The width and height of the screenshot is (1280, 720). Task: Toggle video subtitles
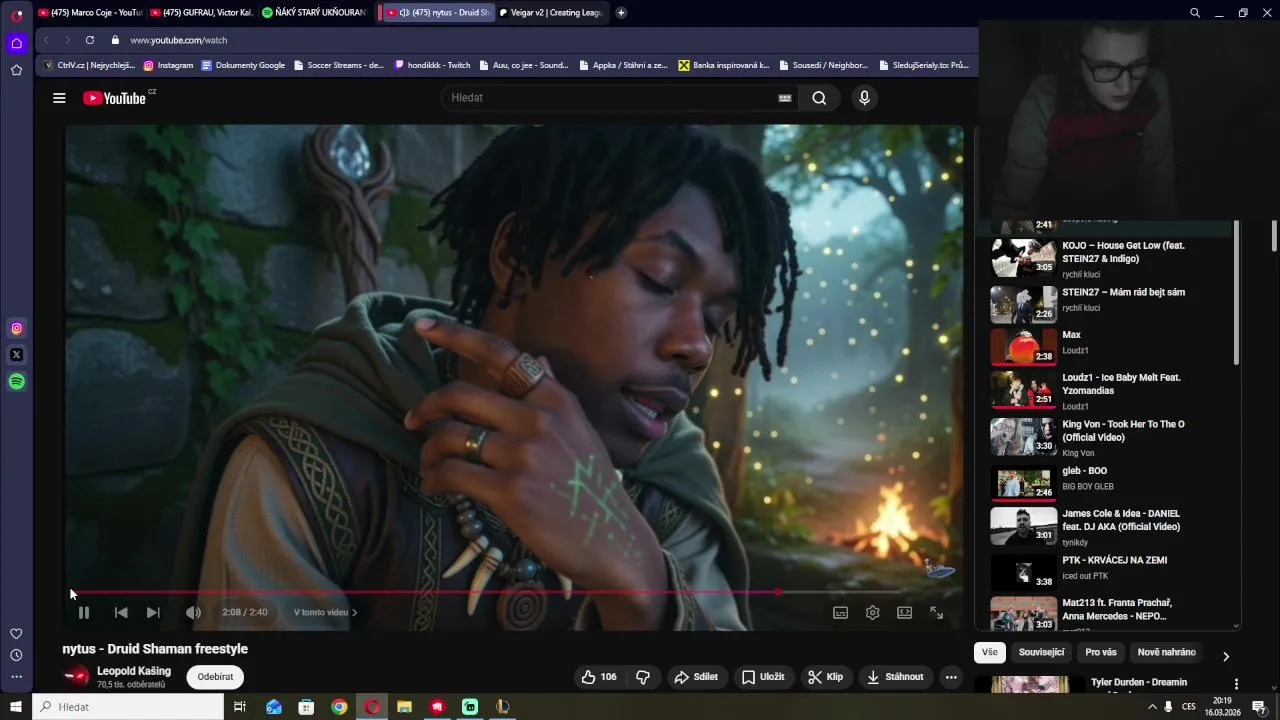[x=841, y=613]
